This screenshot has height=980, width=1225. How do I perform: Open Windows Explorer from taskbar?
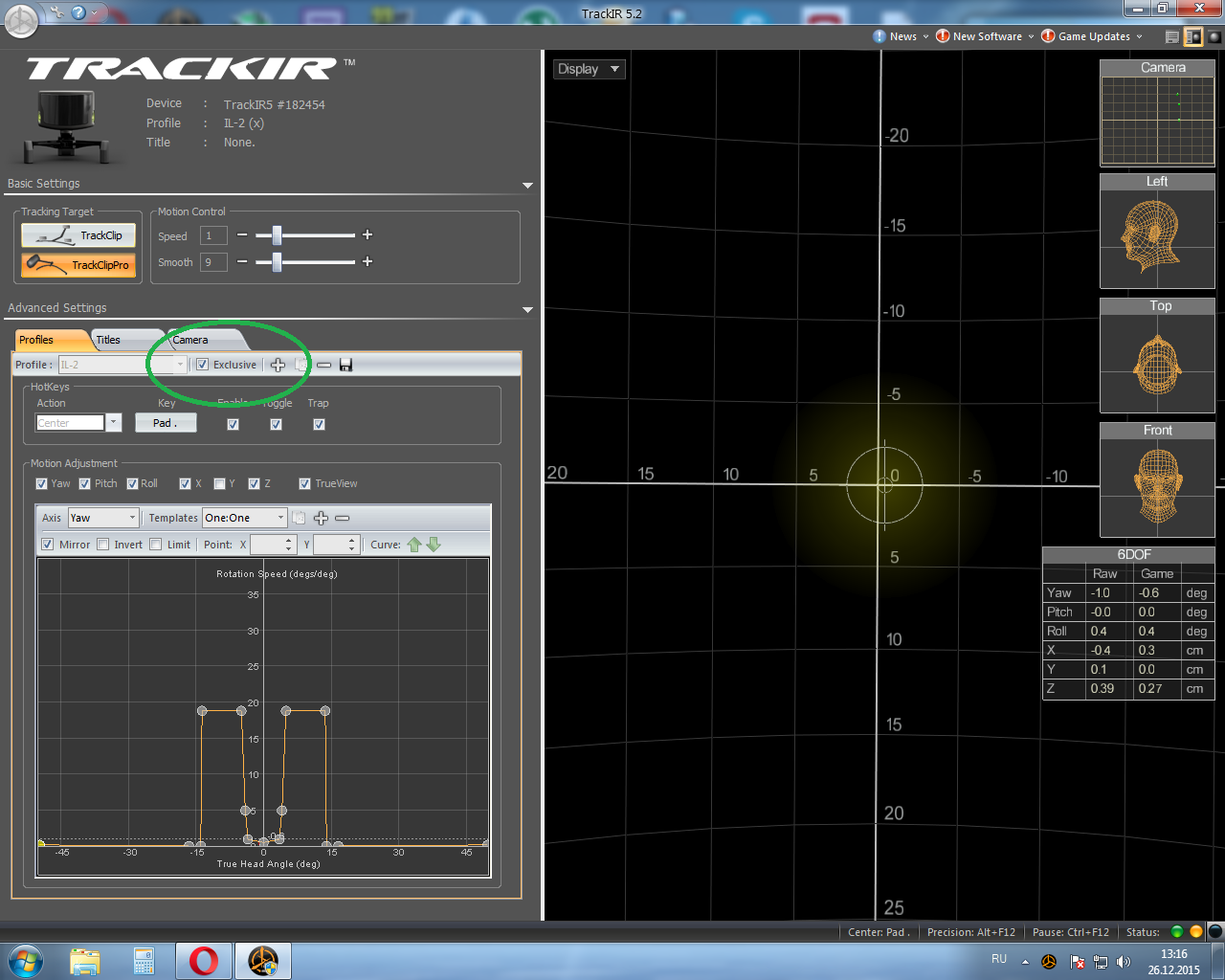tap(85, 961)
